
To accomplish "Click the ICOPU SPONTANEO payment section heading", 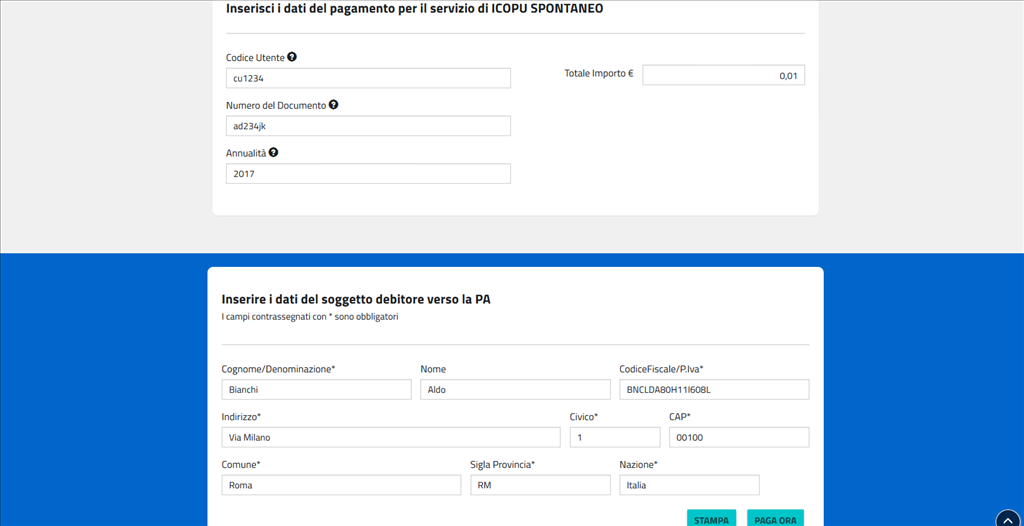I will (414, 9).
